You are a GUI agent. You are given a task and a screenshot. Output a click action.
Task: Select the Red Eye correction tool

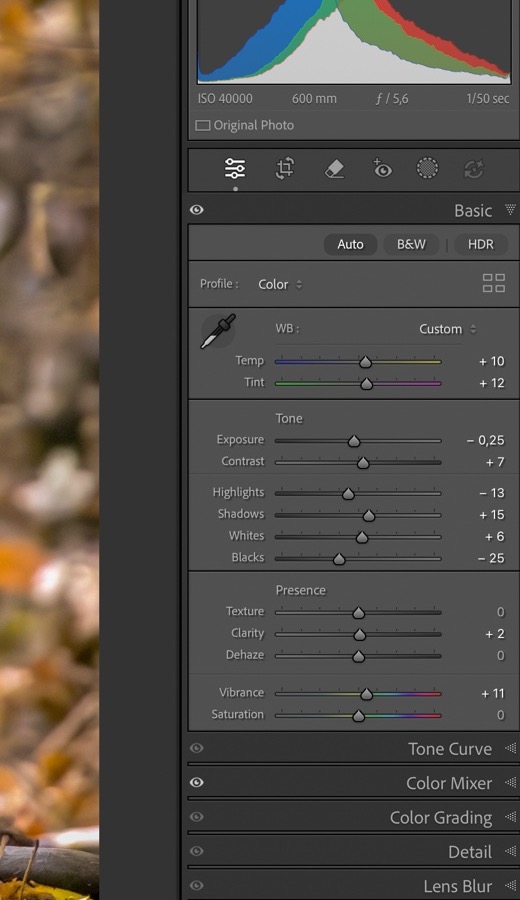(x=382, y=169)
